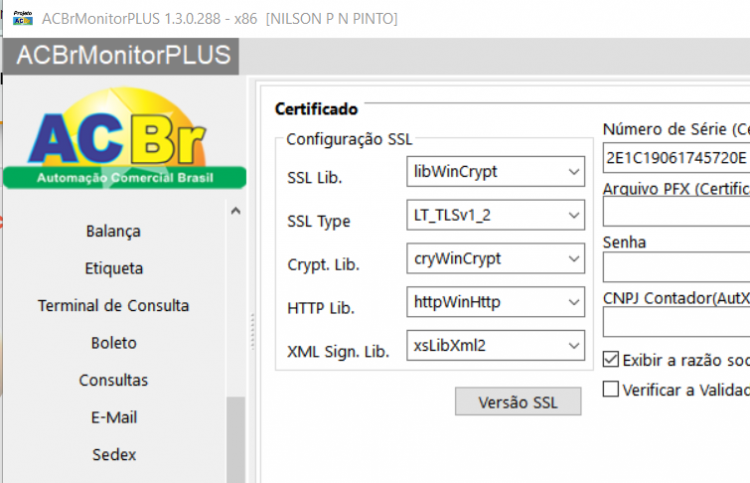Open the XML Sign. Lib. dropdown
The image size is (750, 483).
coord(496,345)
